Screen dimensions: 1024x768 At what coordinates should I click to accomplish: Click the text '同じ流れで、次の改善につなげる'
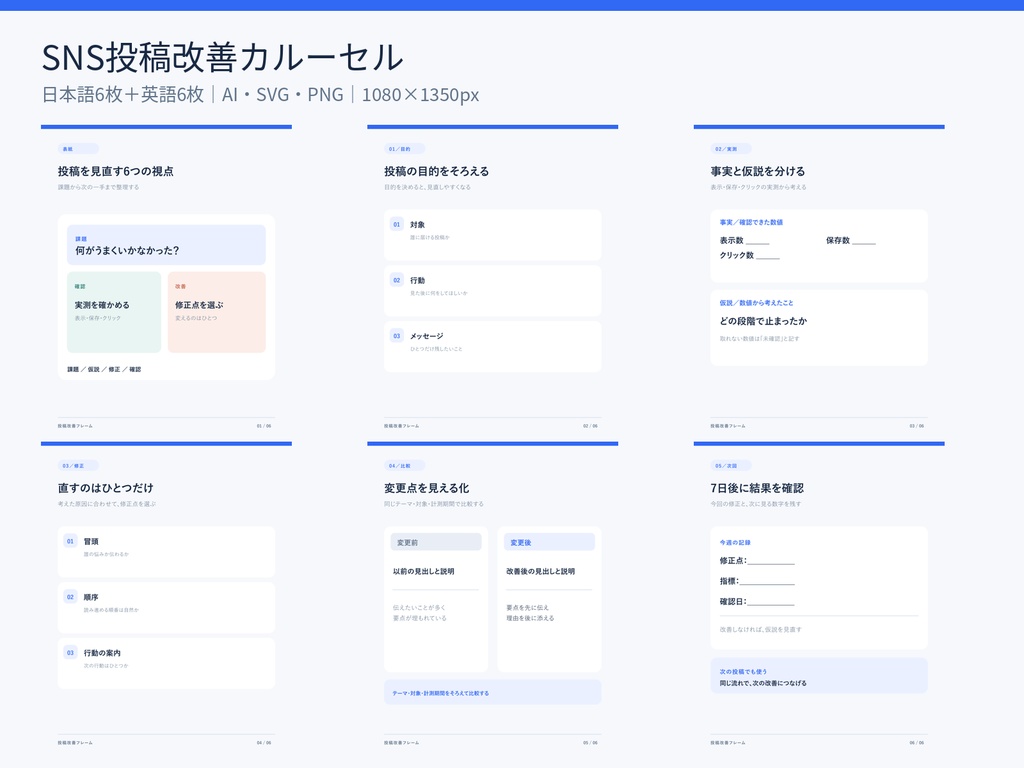tap(763, 683)
